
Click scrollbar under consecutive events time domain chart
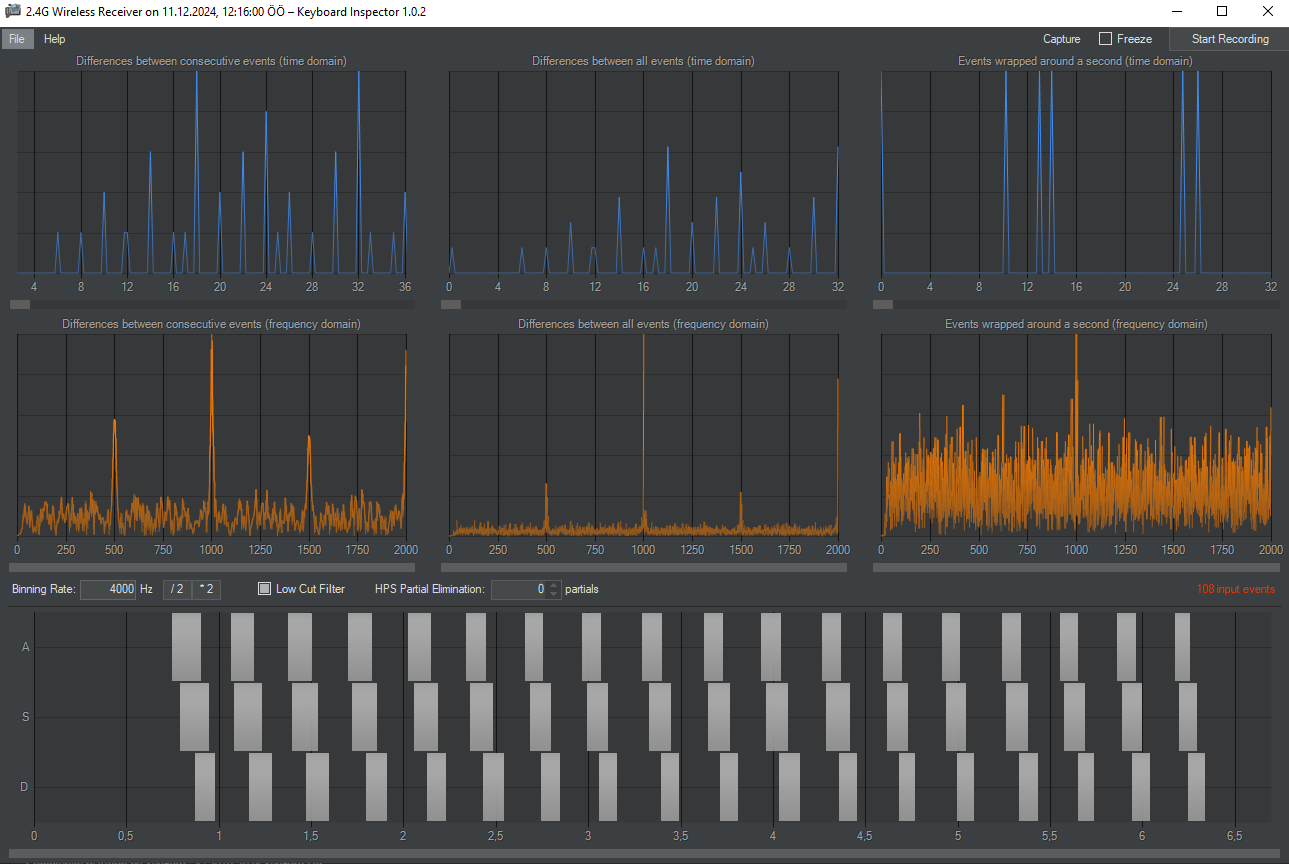pyautogui.click(x=212, y=304)
